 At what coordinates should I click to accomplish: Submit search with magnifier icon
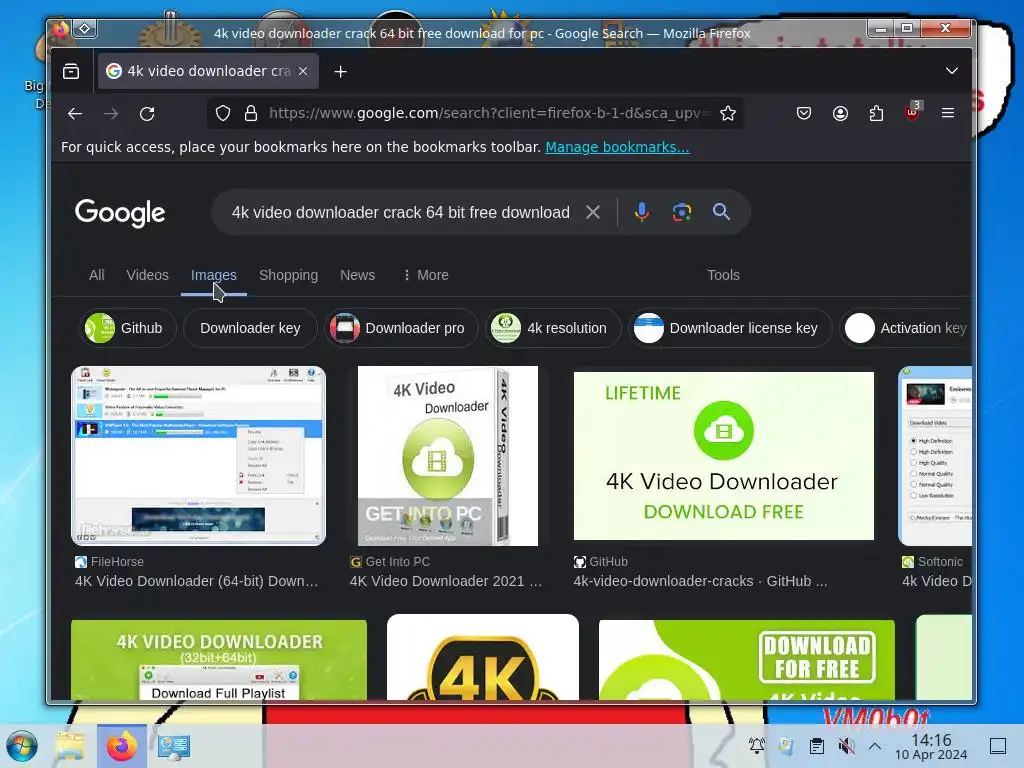coord(721,212)
